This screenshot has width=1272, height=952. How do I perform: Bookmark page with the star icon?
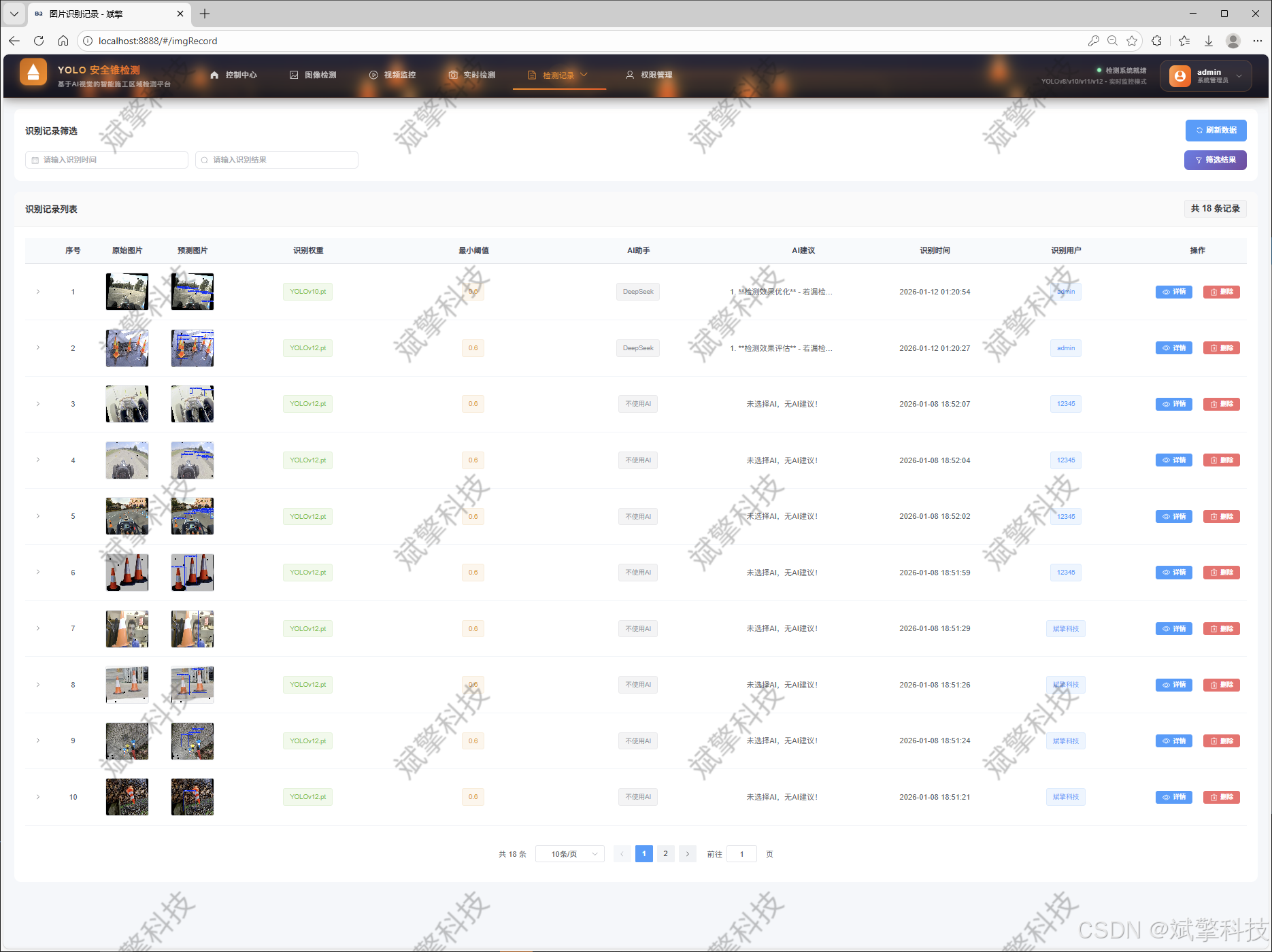[1132, 41]
